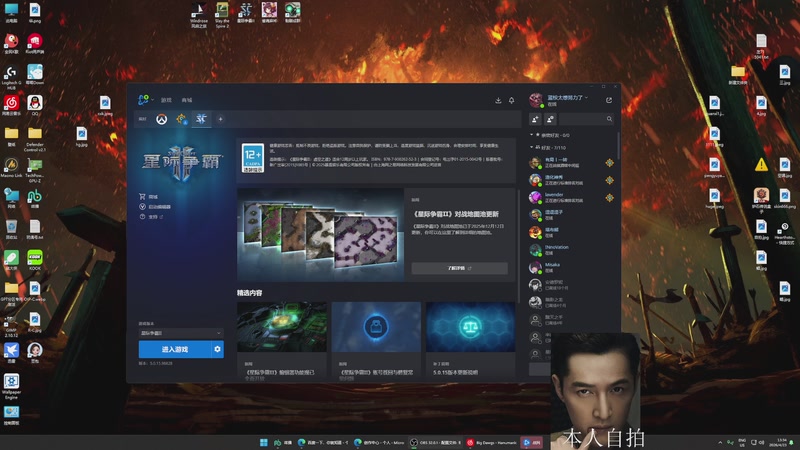Select the friend named INnoVation
This screenshot has width=800, height=450.
click(x=571, y=250)
